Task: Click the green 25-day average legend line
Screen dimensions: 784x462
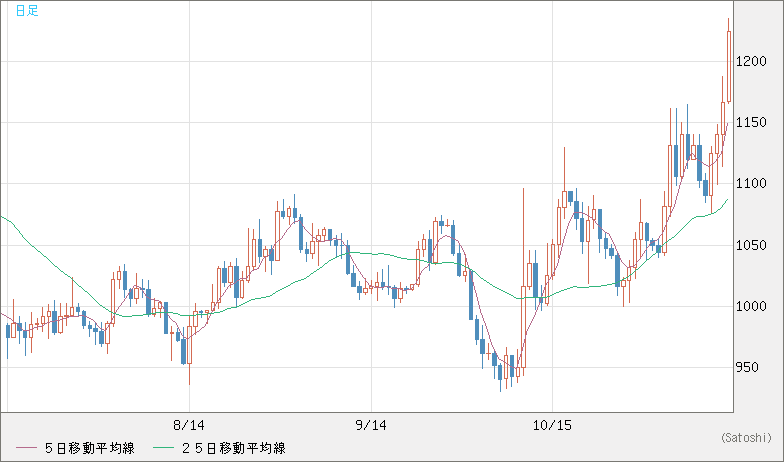Action: click(x=163, y=448)
